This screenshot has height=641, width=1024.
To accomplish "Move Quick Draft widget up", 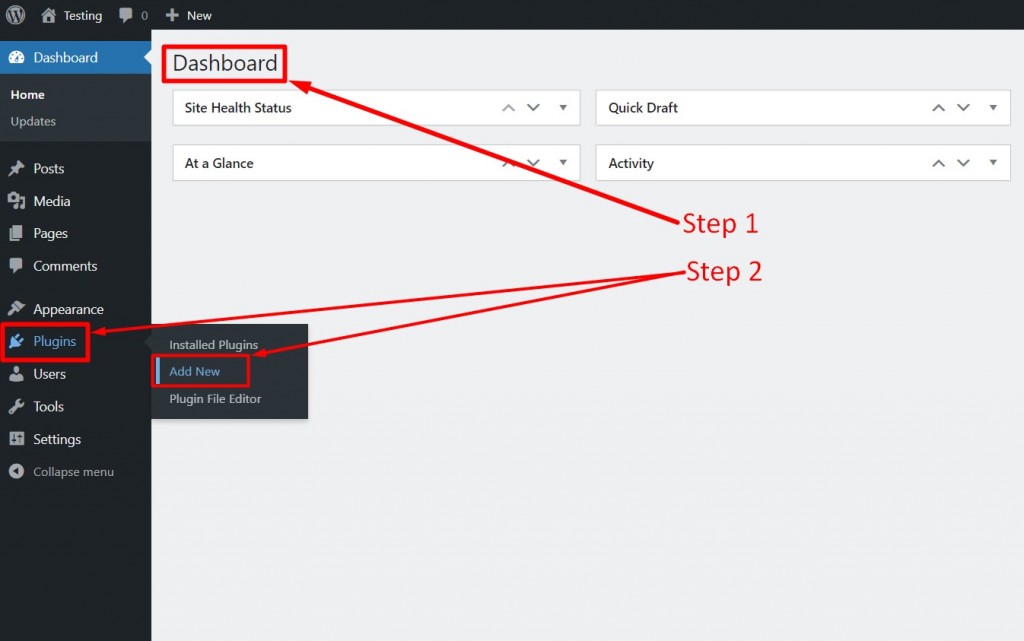I will point(938,108).
